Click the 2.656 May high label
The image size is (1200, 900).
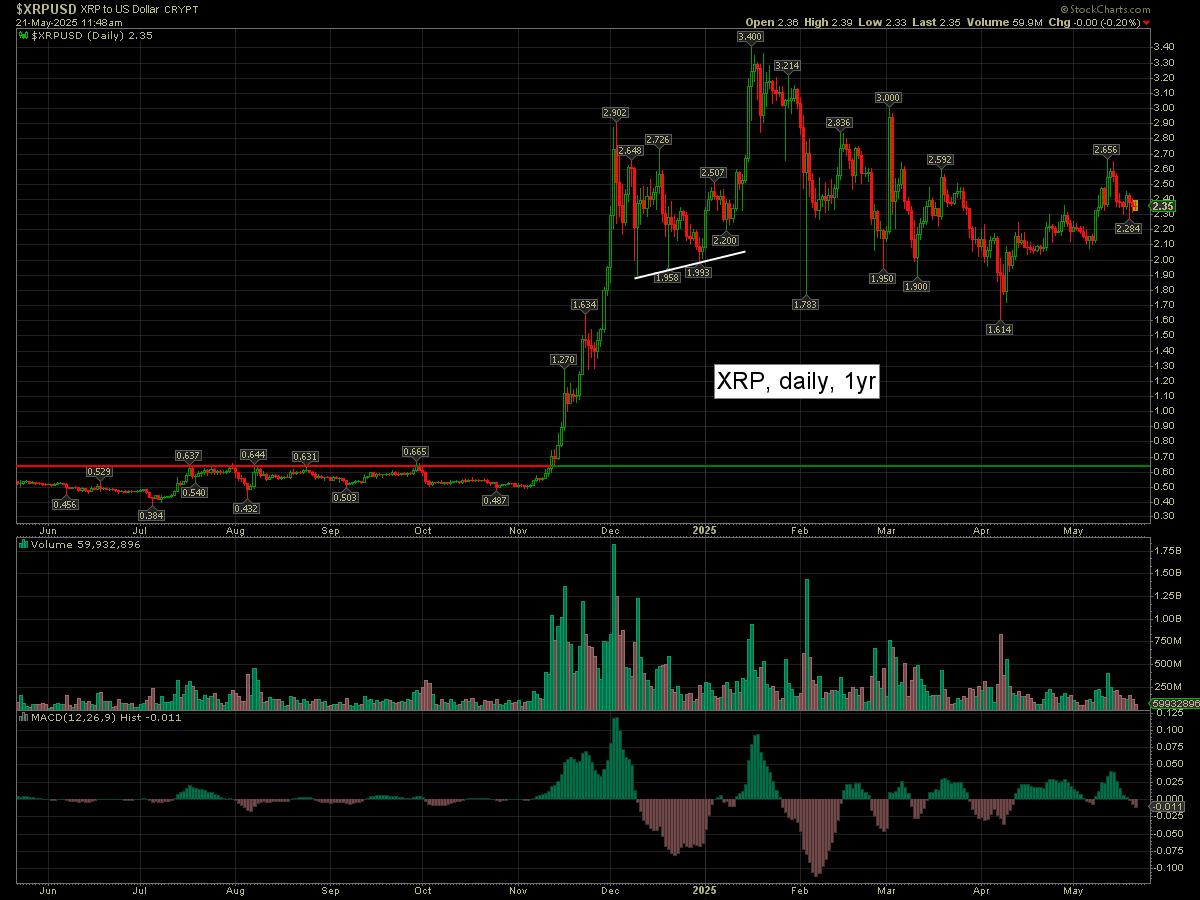(x=1105, y=150)
